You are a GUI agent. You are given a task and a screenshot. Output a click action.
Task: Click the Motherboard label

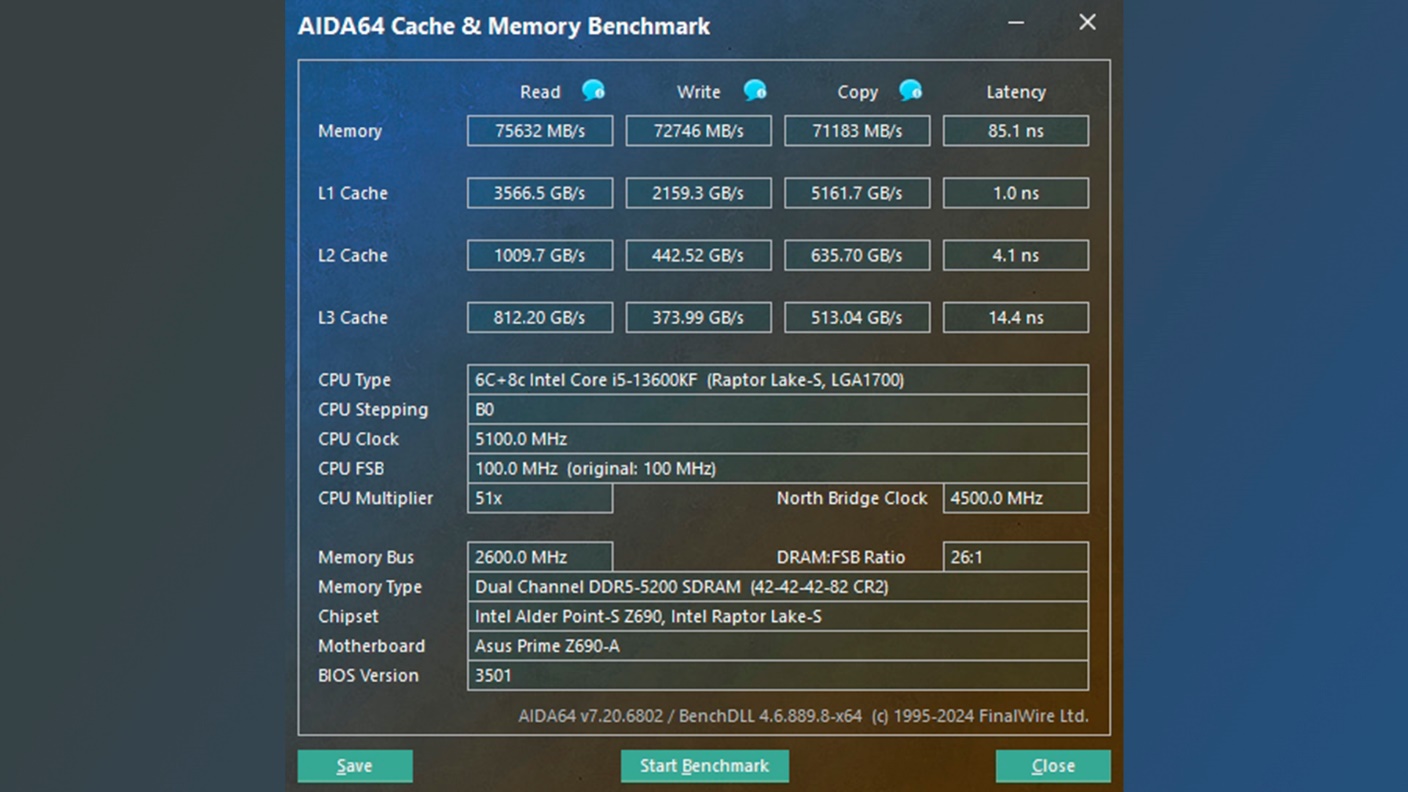point(372,646)
